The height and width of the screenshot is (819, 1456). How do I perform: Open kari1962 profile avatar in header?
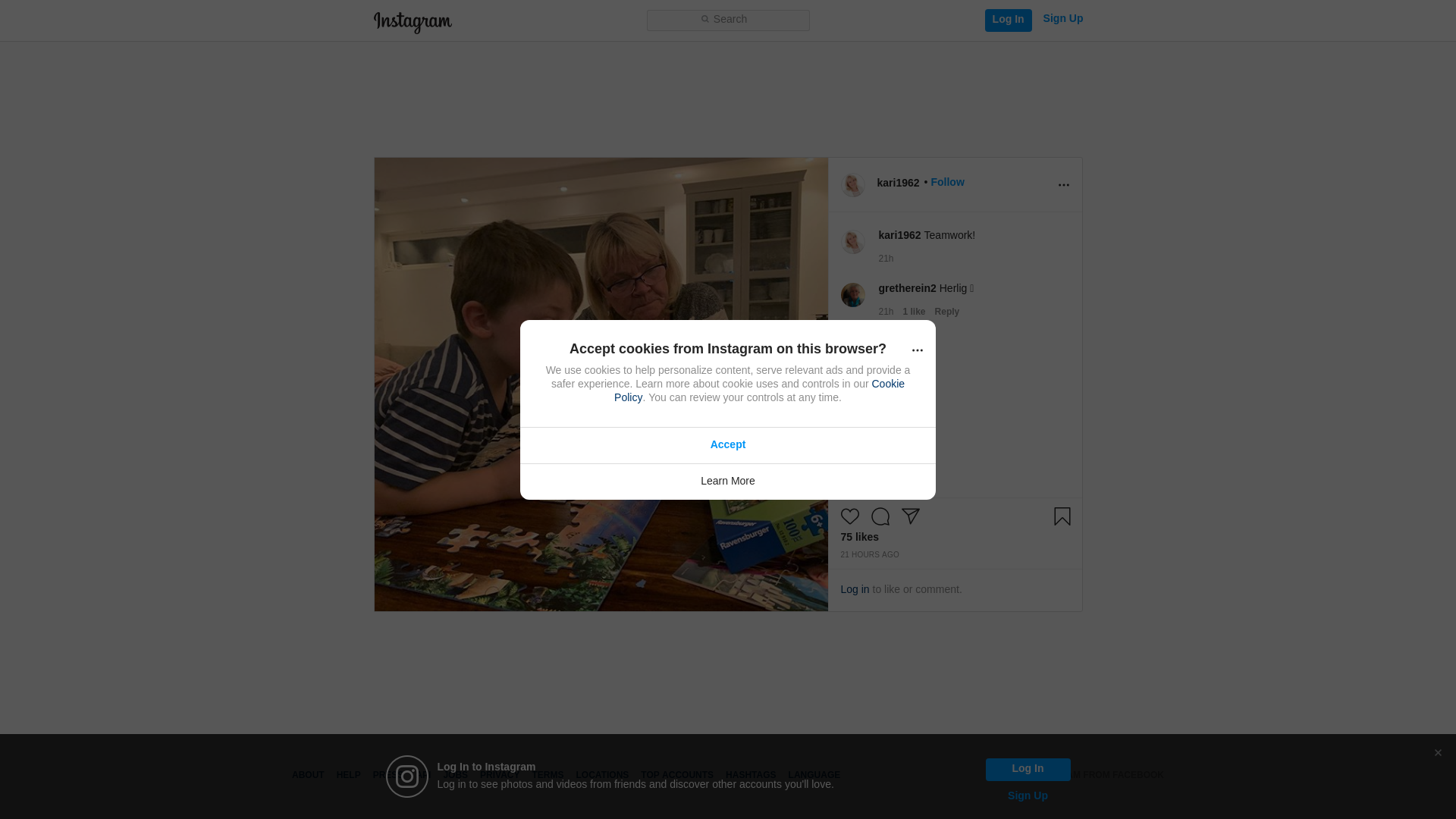click(x=852, y=185)
